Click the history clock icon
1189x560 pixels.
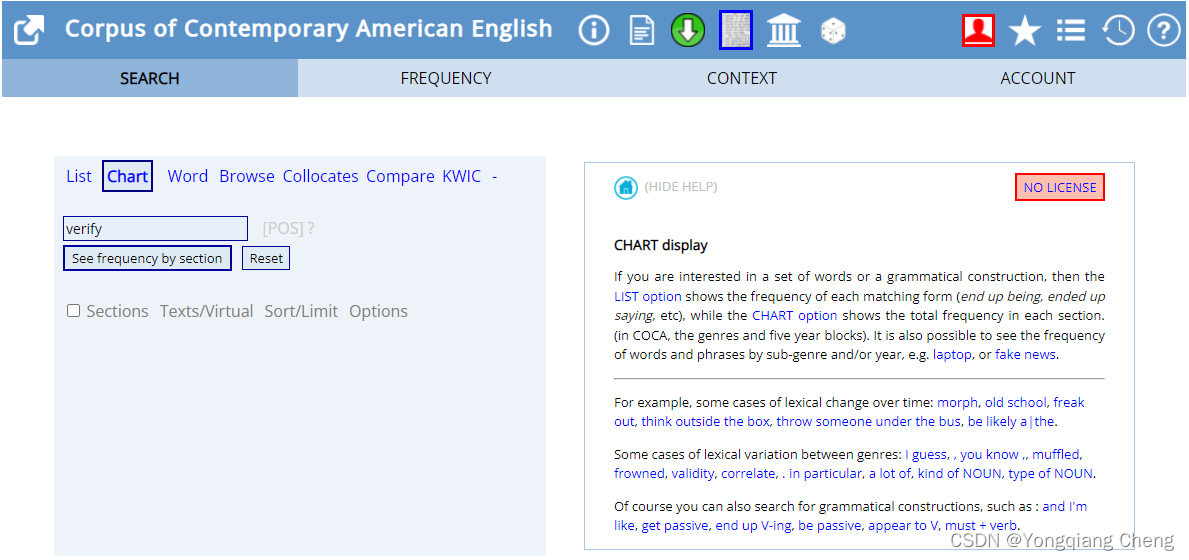(x=1118, y=31)
